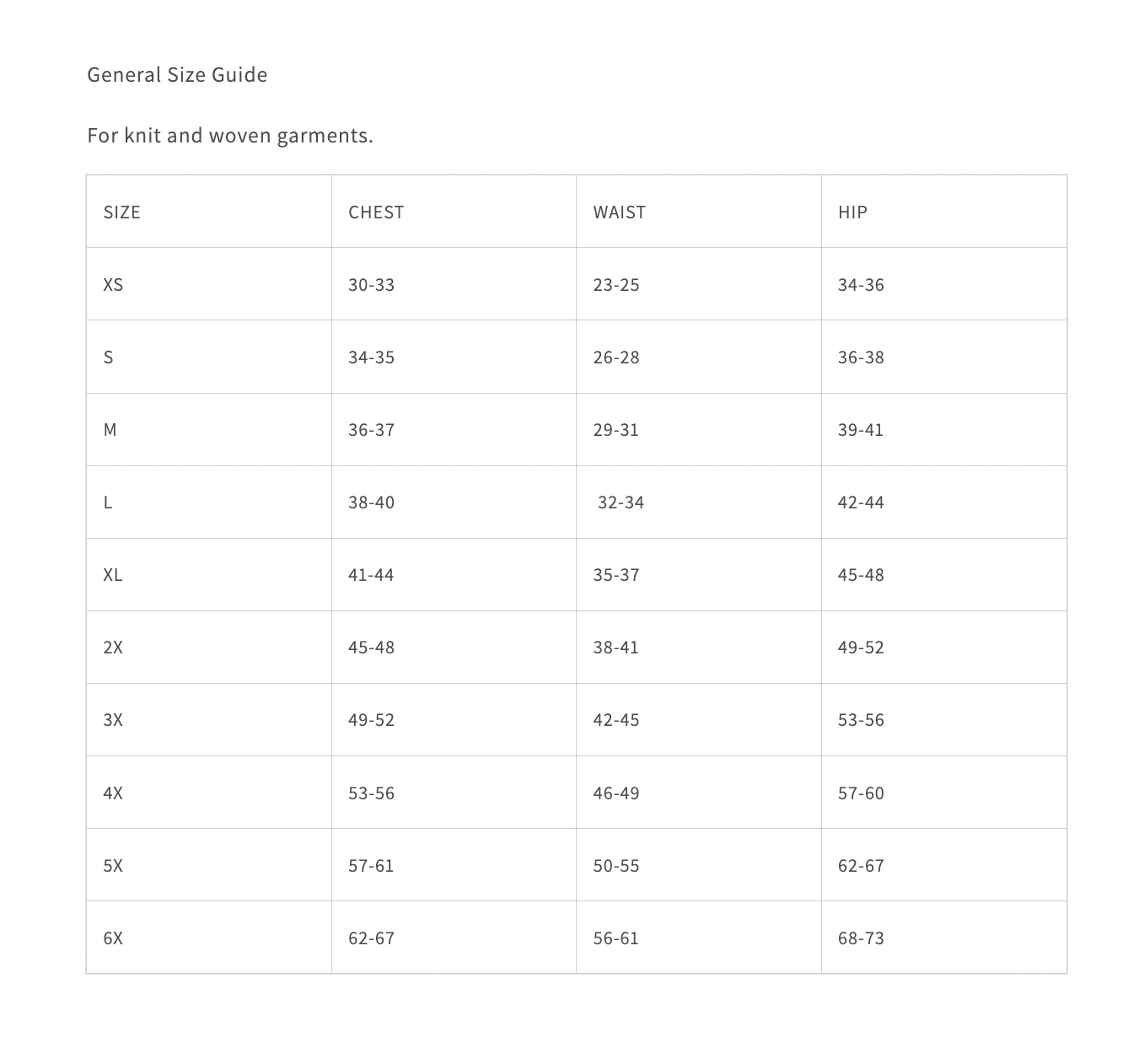The image size is (1123, 1064).
Task: Click the waist value 29-31 for size M
Action: (615, 430)
